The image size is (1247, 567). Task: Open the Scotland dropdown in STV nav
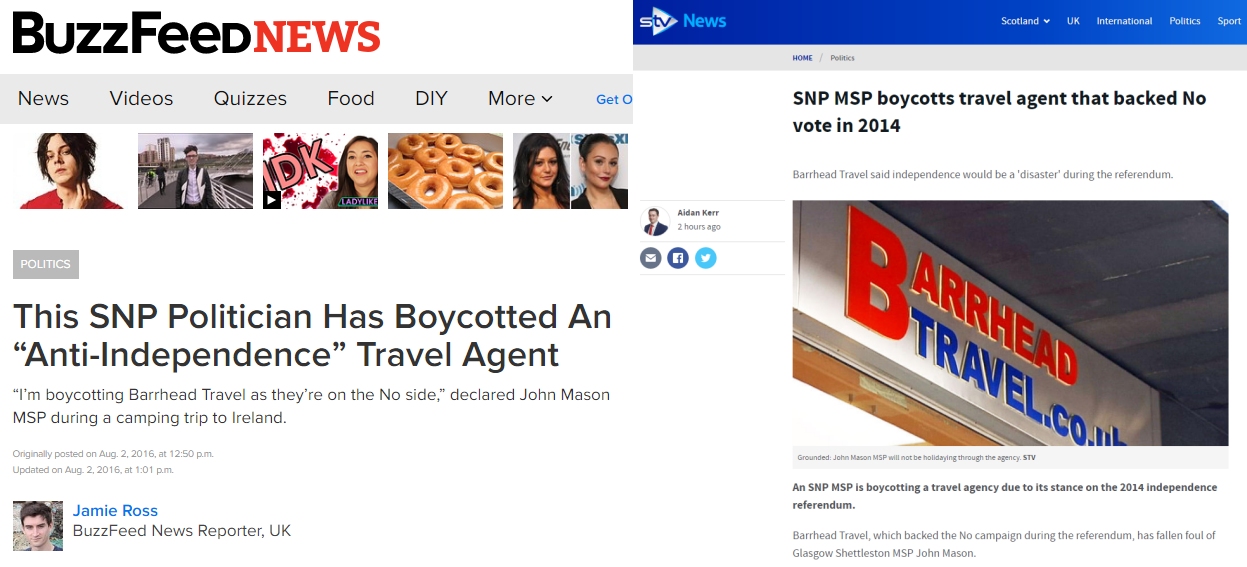point(1025,21)
